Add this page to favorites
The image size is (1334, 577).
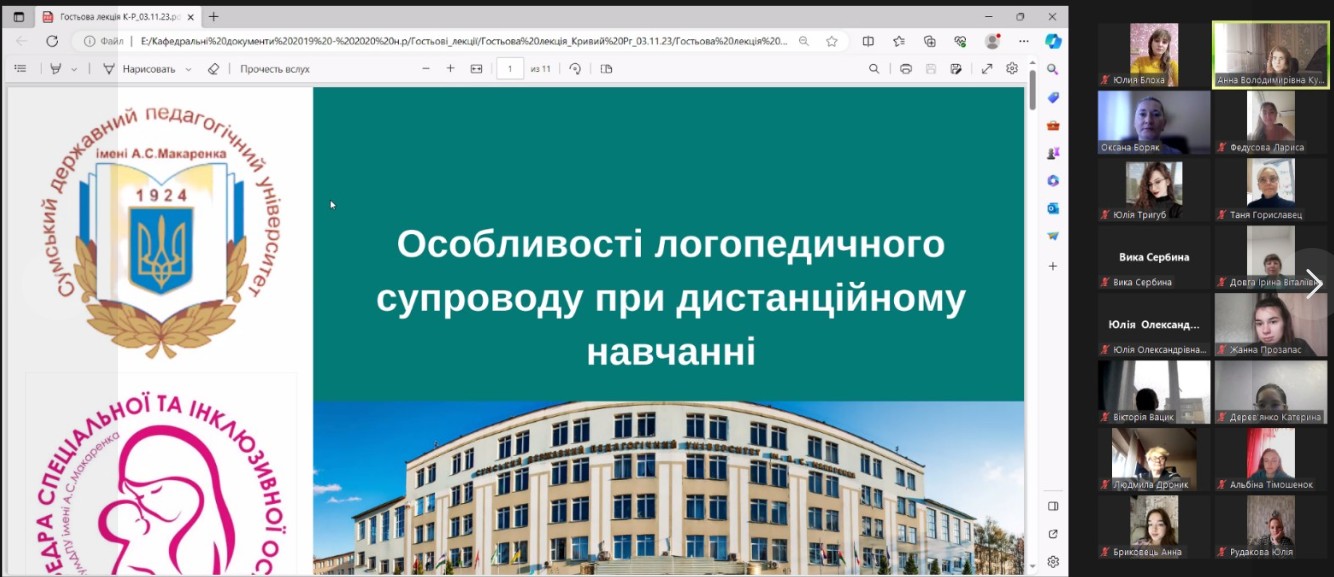832,41
